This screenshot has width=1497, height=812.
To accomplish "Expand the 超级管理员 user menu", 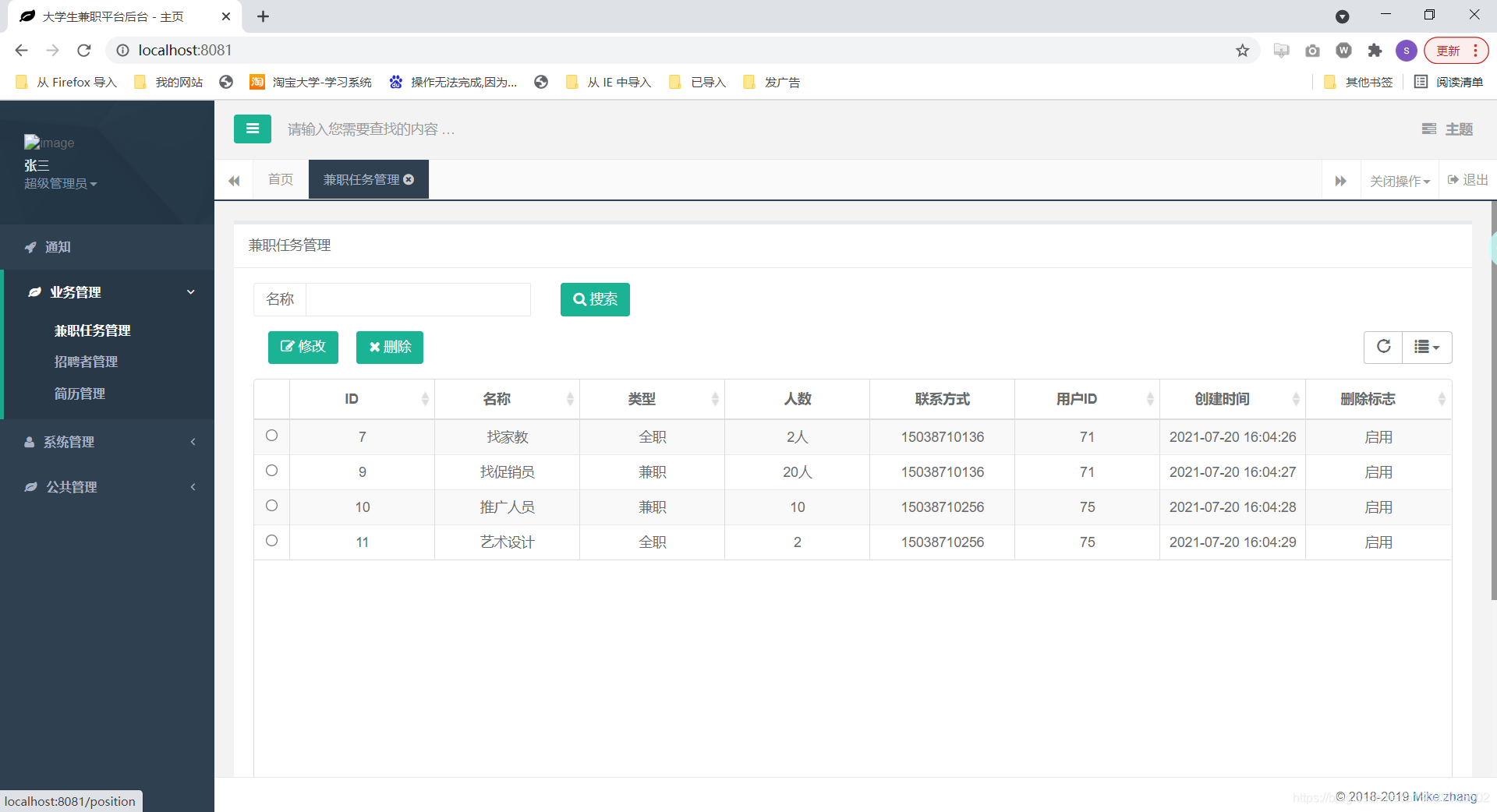I will coord(60,184).
